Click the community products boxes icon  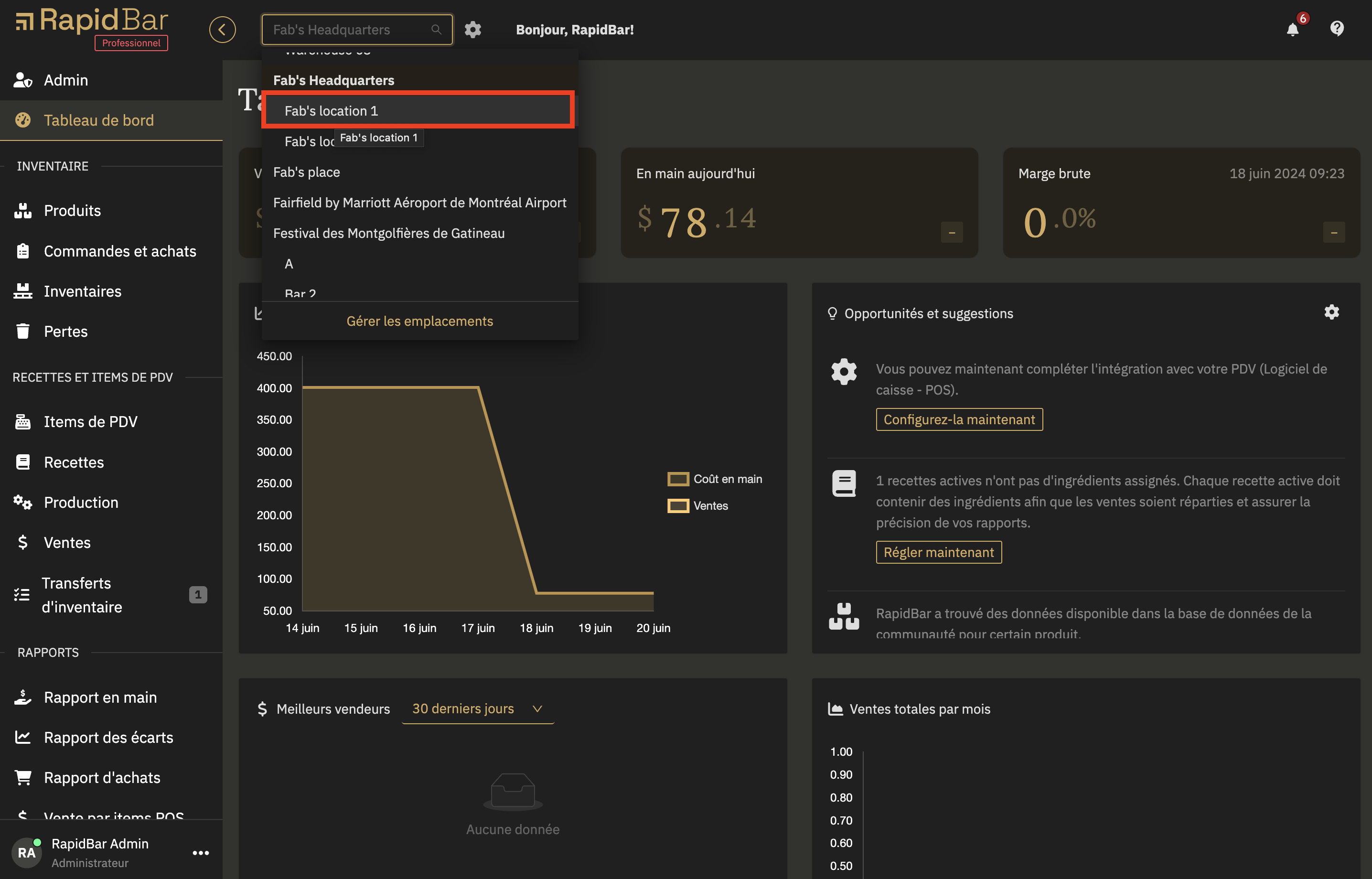point(844,616)
